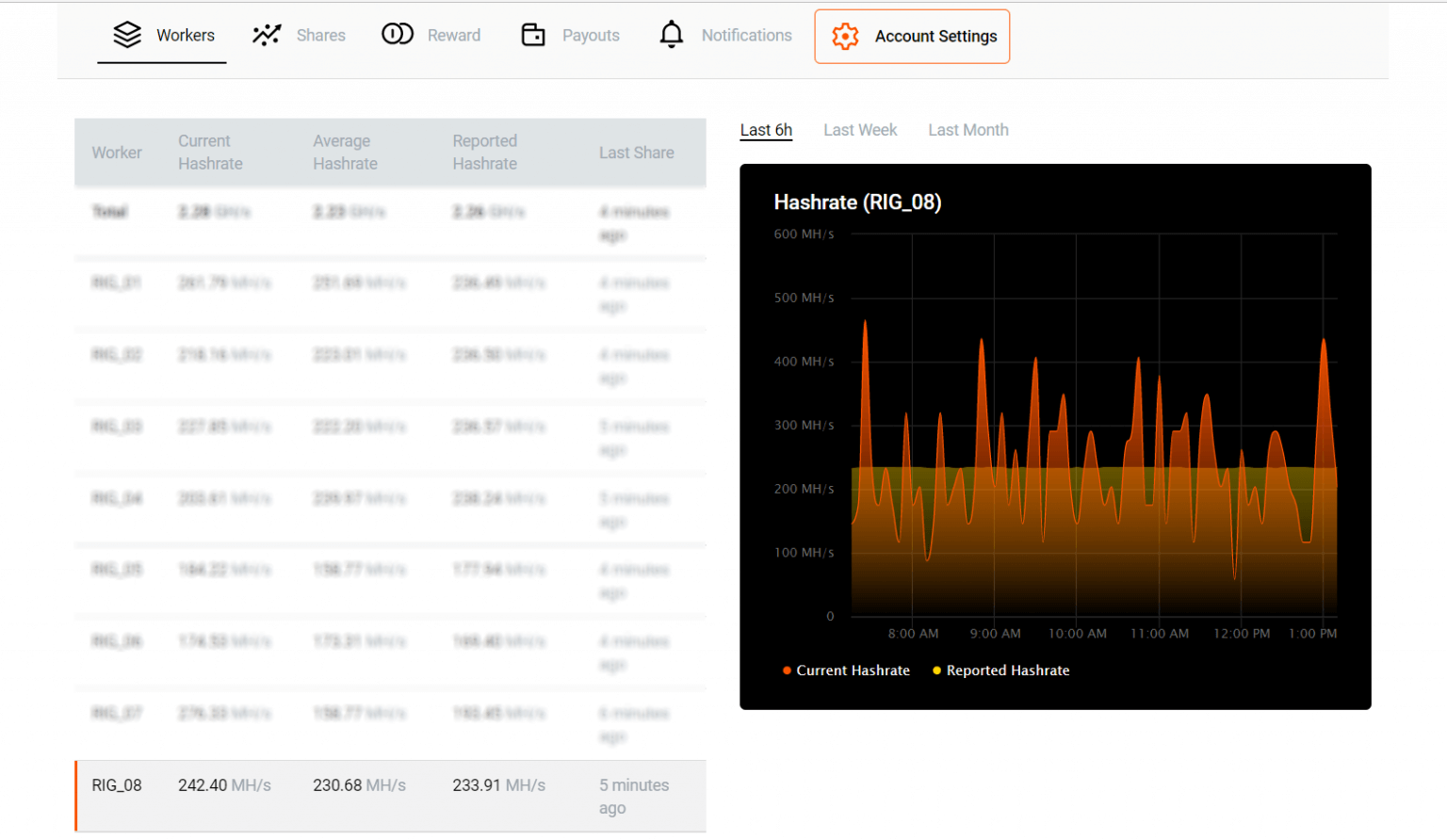
Task: Select the Last 6h time range
Action: coord(766,129)
